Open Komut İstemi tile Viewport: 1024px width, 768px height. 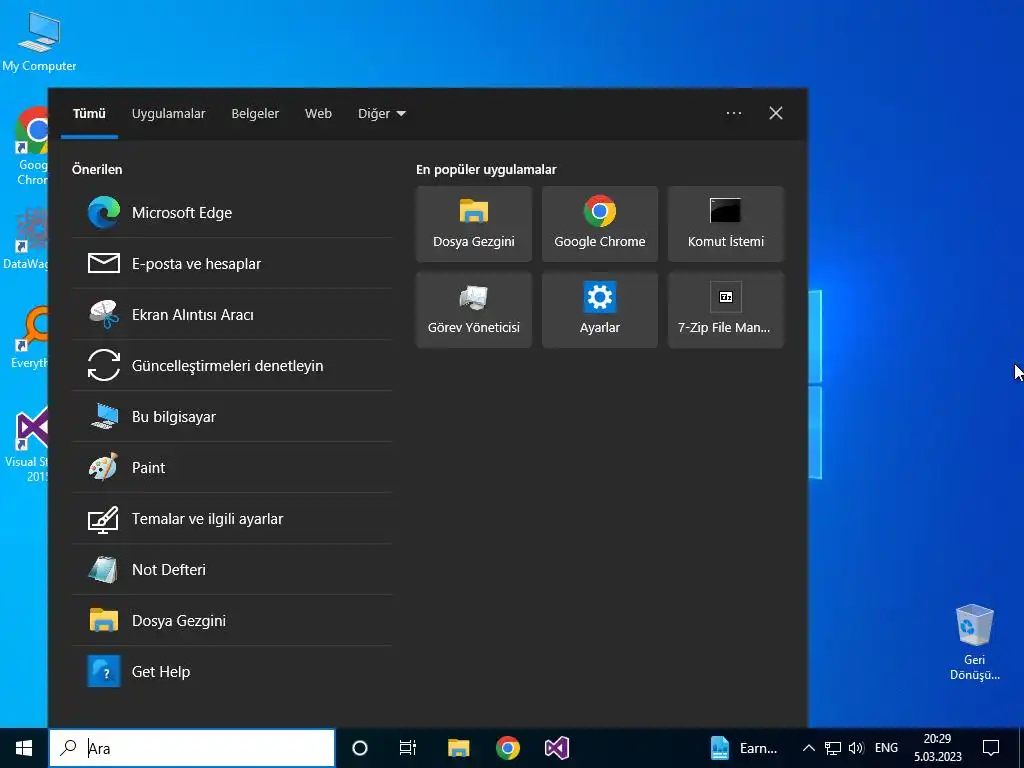(726, 224)
